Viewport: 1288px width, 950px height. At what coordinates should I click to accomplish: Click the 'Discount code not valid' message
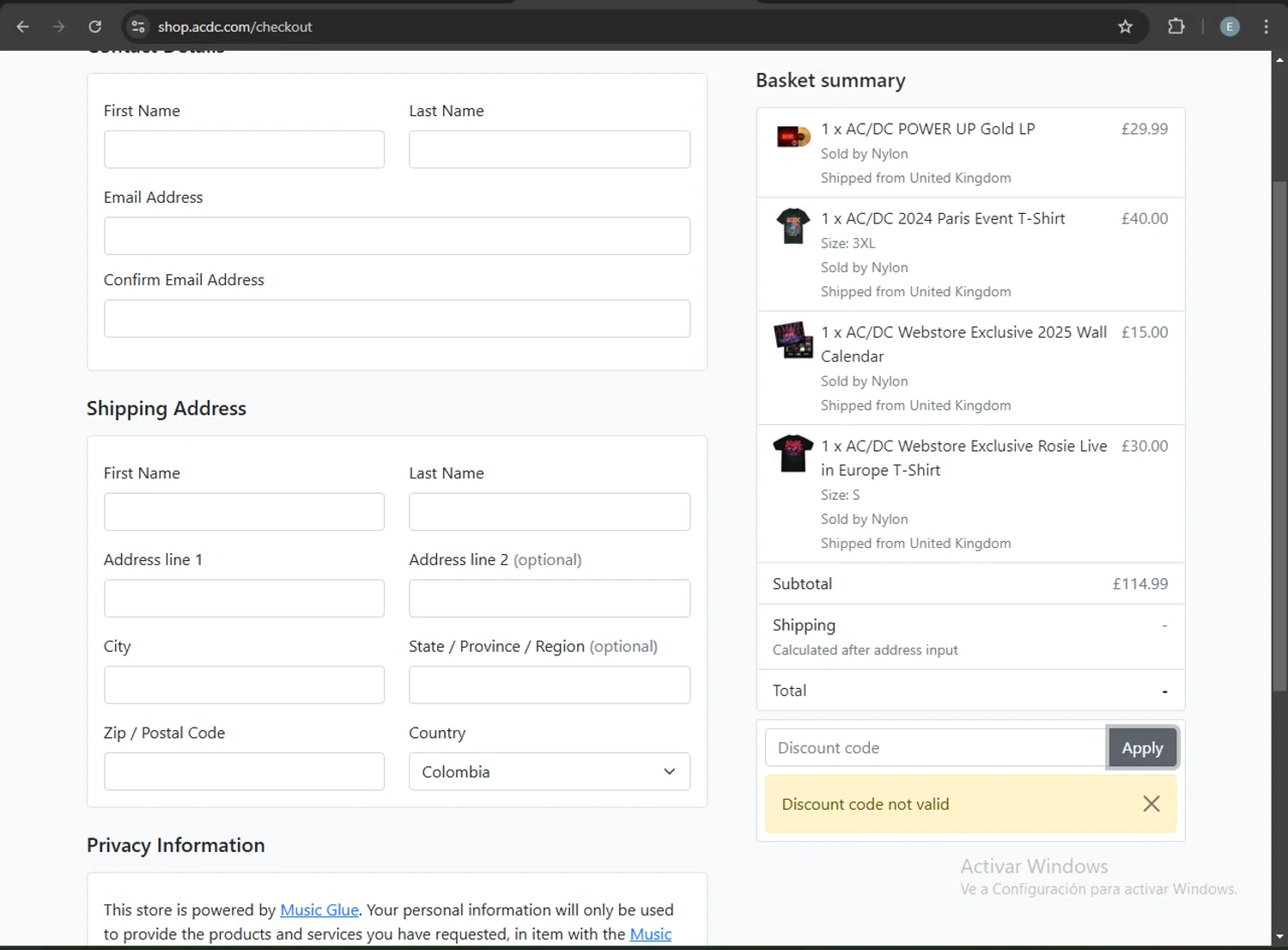tap(866, 805)
